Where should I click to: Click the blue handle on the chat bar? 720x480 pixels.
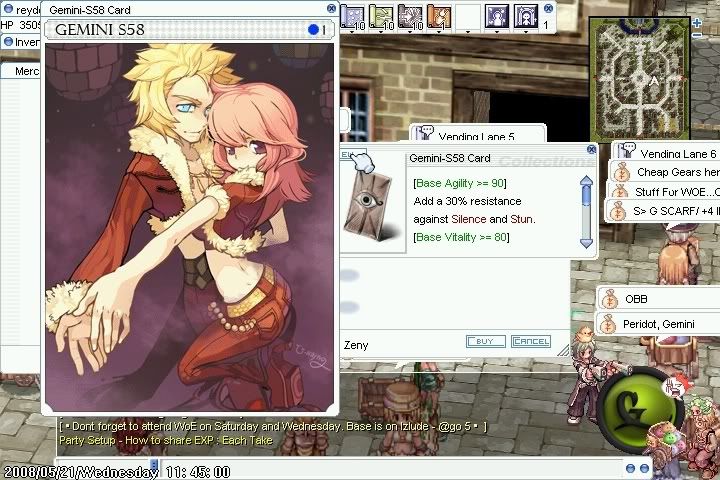pyautogui.click(x=154, y=465)
